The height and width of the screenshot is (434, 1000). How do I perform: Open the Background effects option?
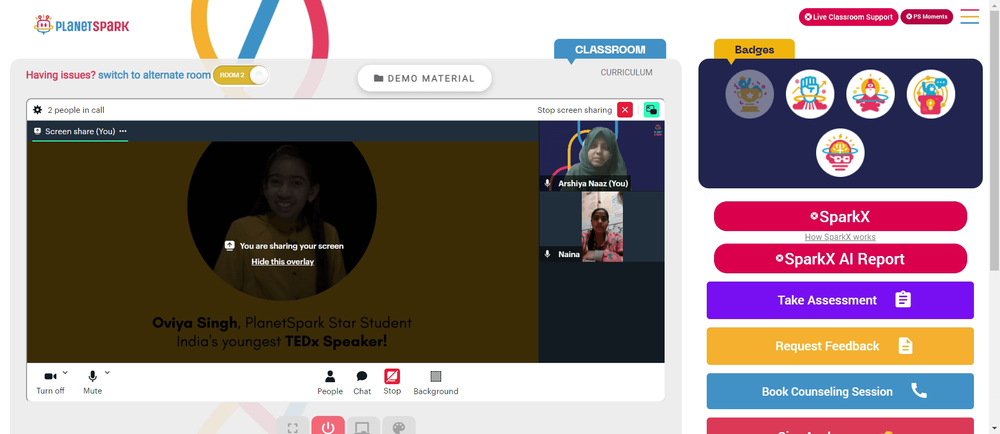436,382
